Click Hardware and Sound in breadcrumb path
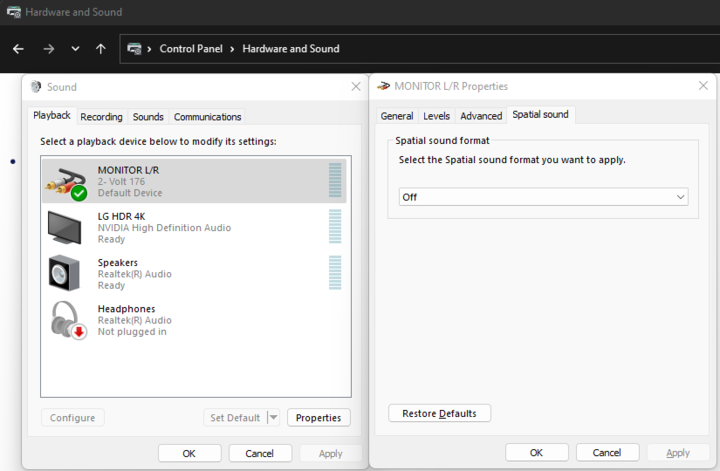Screen dimensions: 720x471 [x=290, y=49]
